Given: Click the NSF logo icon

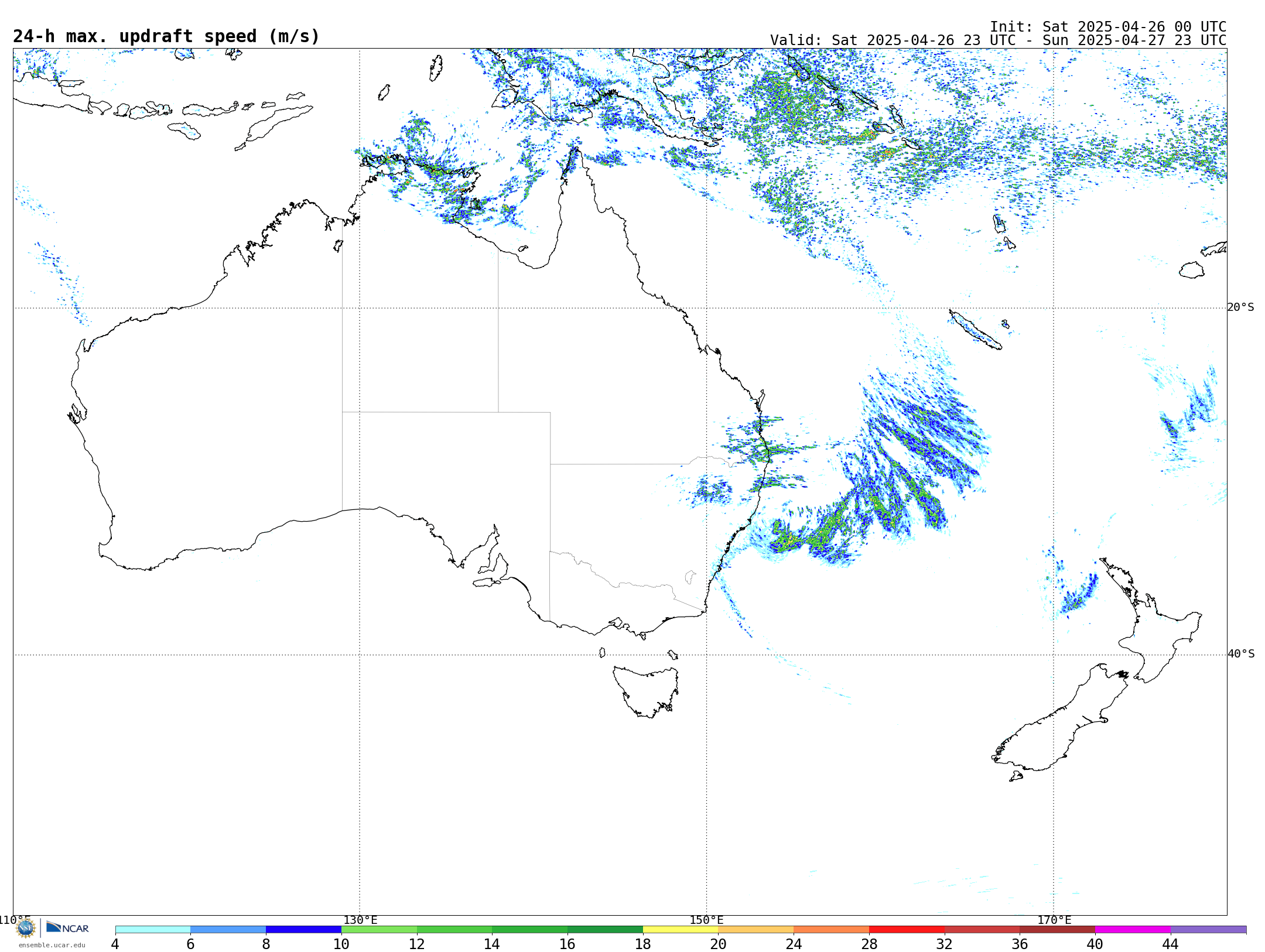Looking at the screenshot, I should tap(26, 928).
